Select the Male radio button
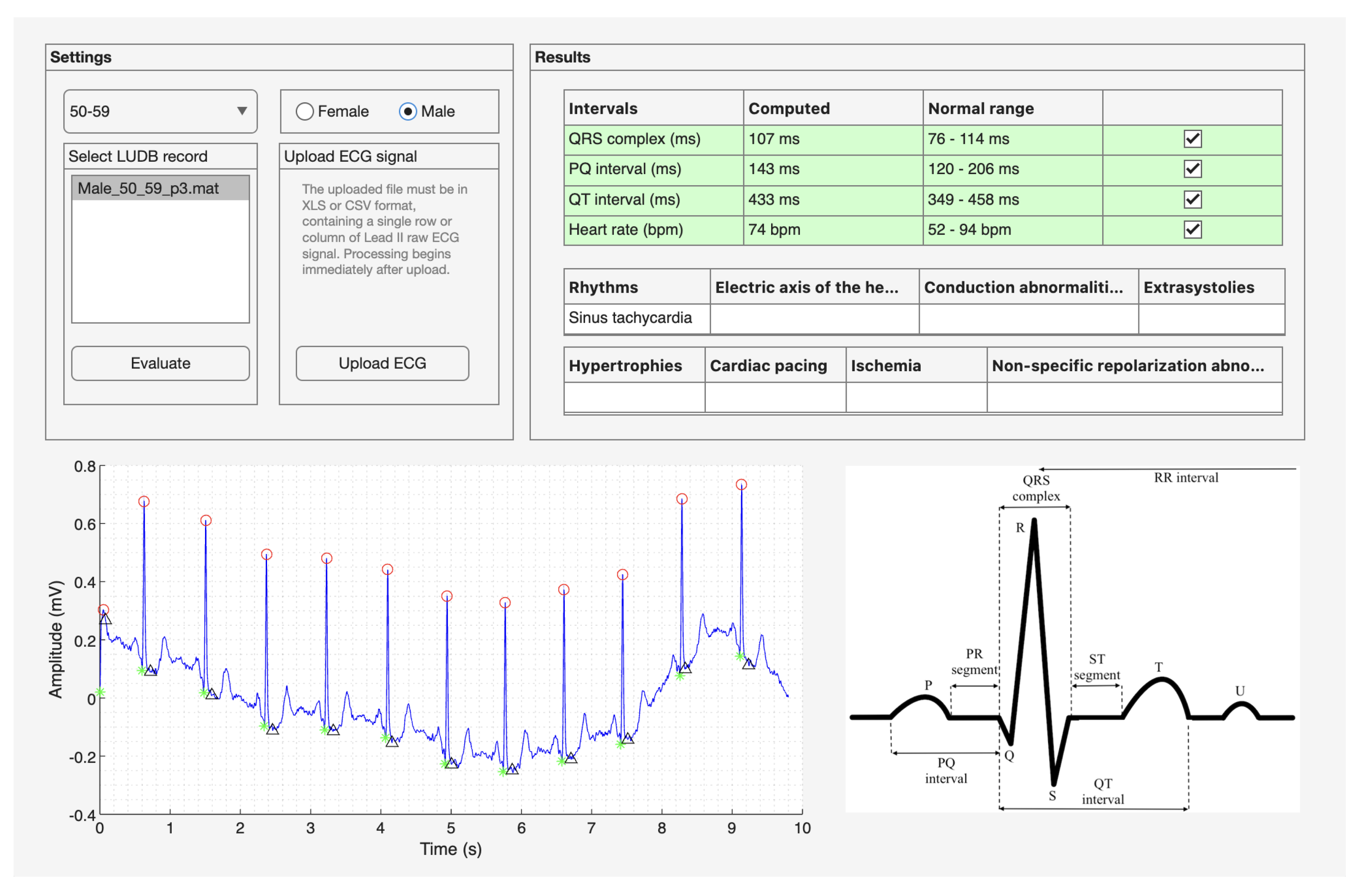The image size is (1366, 896). (x=408, y=111)
